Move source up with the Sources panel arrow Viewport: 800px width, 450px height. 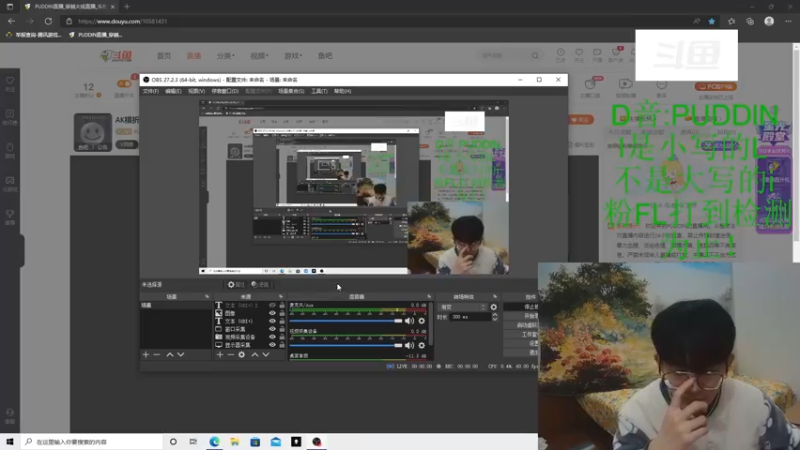tap(255, 355)
